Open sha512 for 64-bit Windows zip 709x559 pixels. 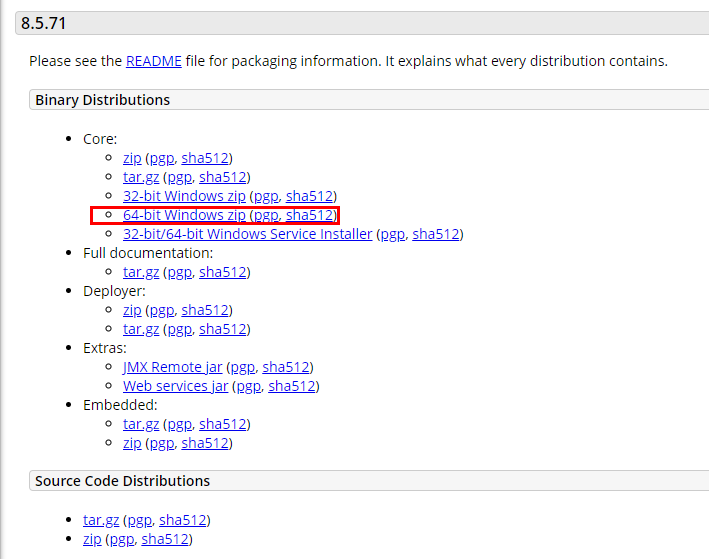coord(310,215)
